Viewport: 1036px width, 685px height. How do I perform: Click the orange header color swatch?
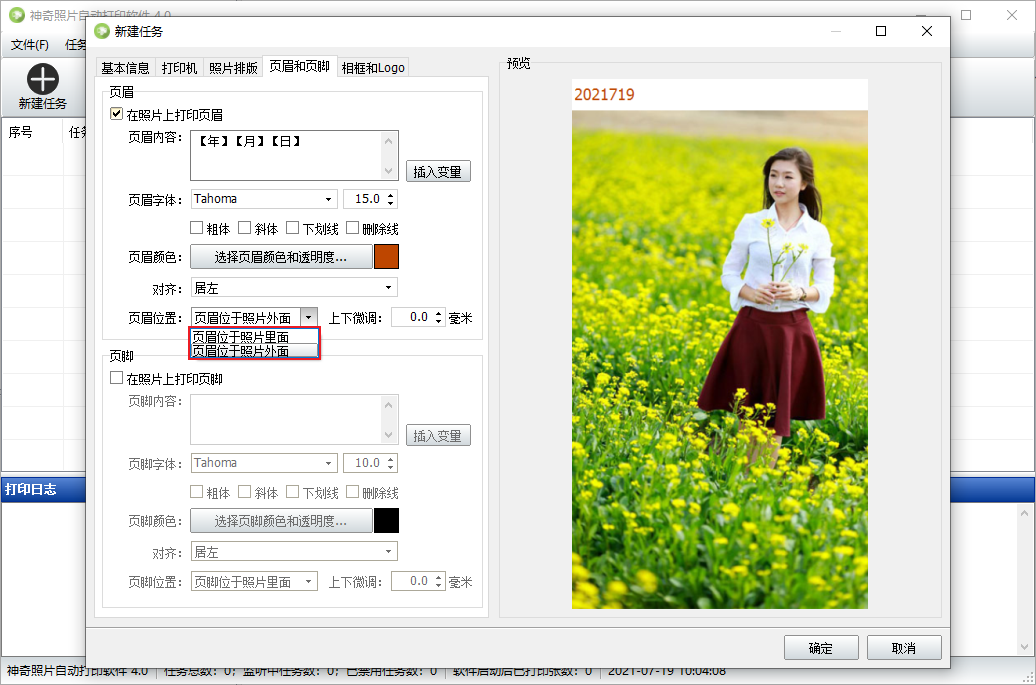(387, 257)
